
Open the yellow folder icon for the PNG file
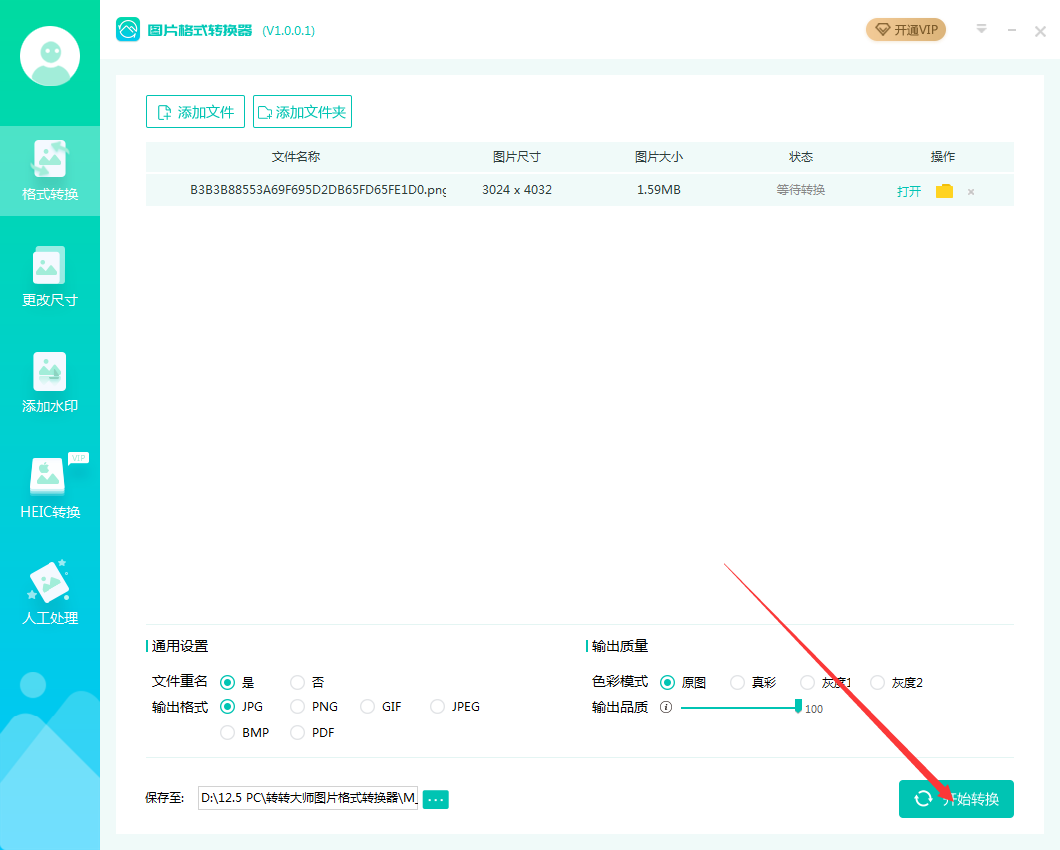click(x=944, y=190)
